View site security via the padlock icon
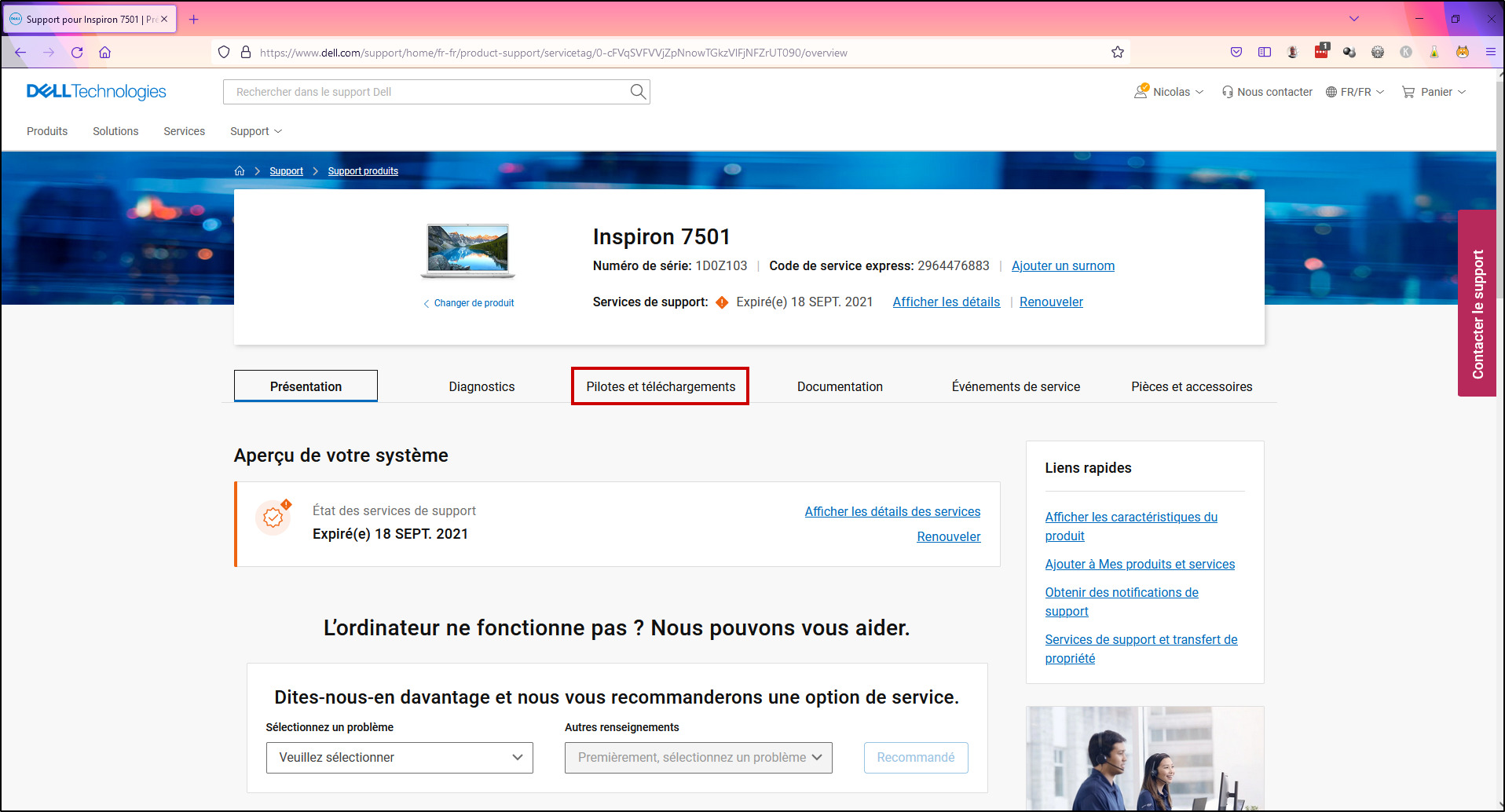Screen dimensions: 1505x812 pyautogui.click(x=246, y=53)
